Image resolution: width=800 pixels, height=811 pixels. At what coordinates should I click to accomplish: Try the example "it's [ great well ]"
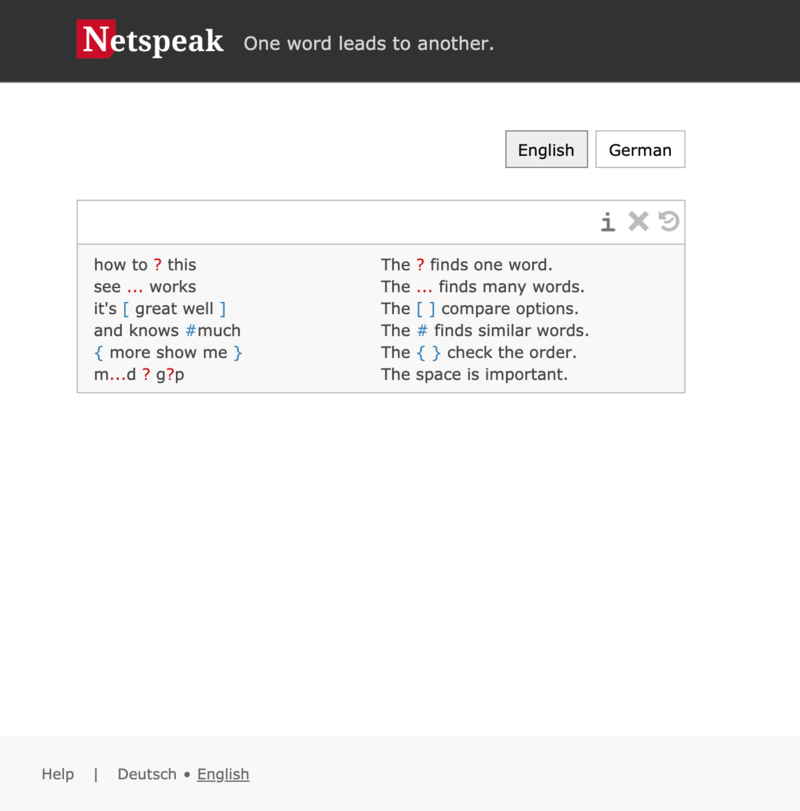160,309
